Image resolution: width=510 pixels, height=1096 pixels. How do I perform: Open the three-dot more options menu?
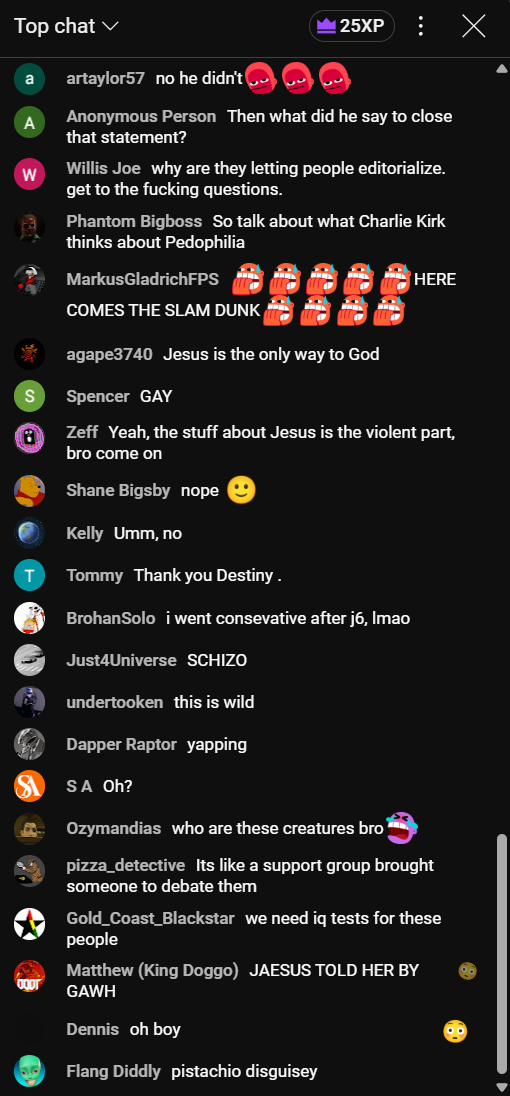coord(421,27)
